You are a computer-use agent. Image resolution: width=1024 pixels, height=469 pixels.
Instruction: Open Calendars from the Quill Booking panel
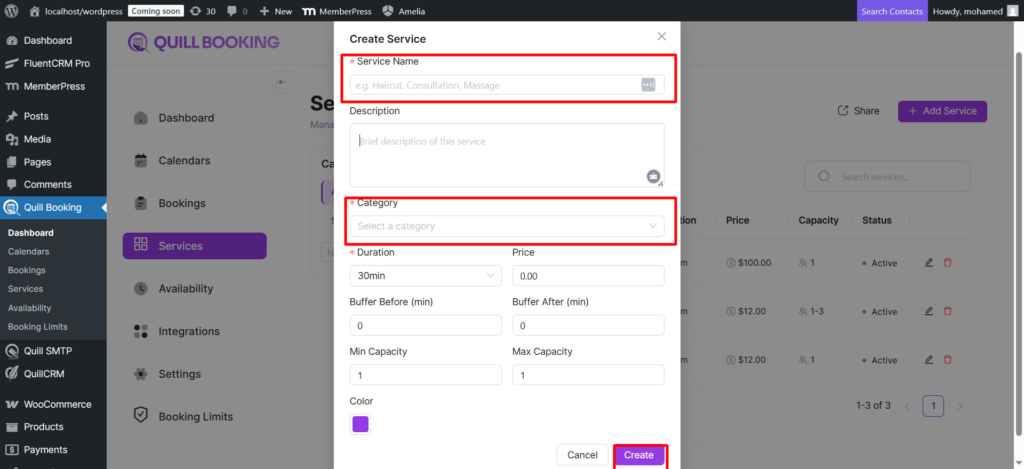(x=184, y=161)
